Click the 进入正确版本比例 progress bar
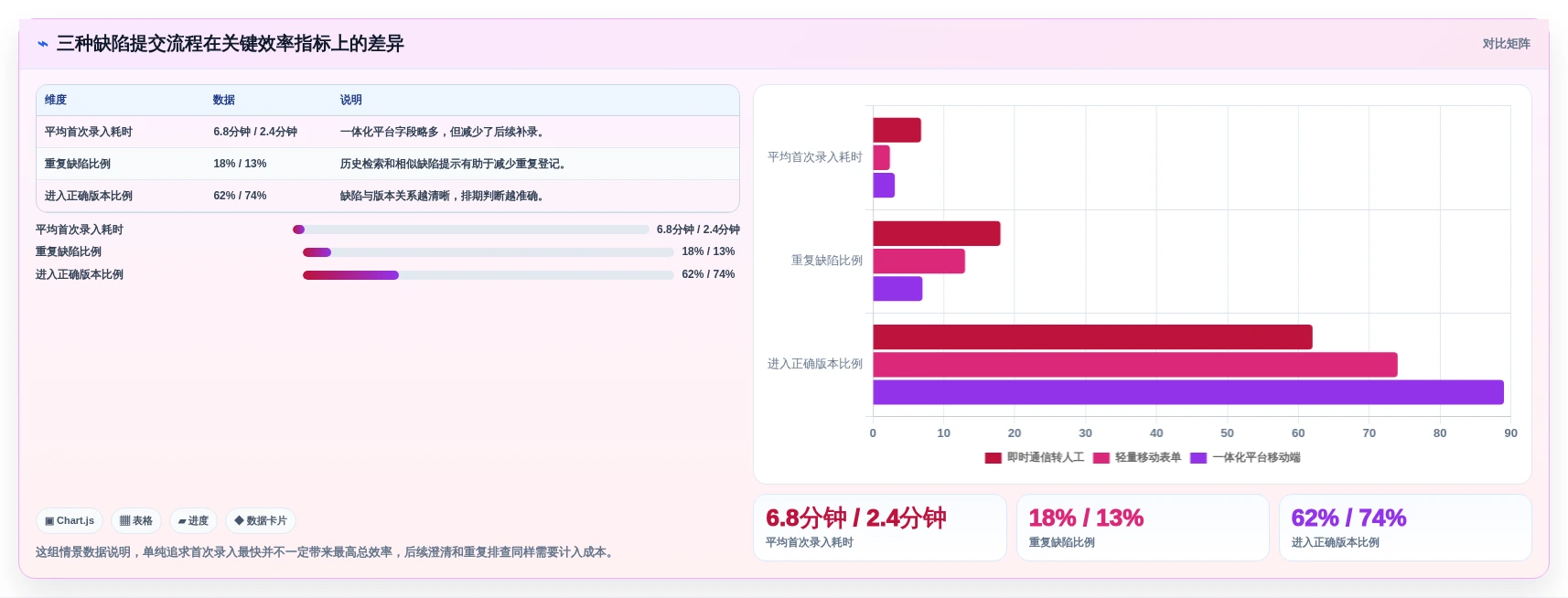The height and width of the screenshot is (598, 1568). point(488,275)
